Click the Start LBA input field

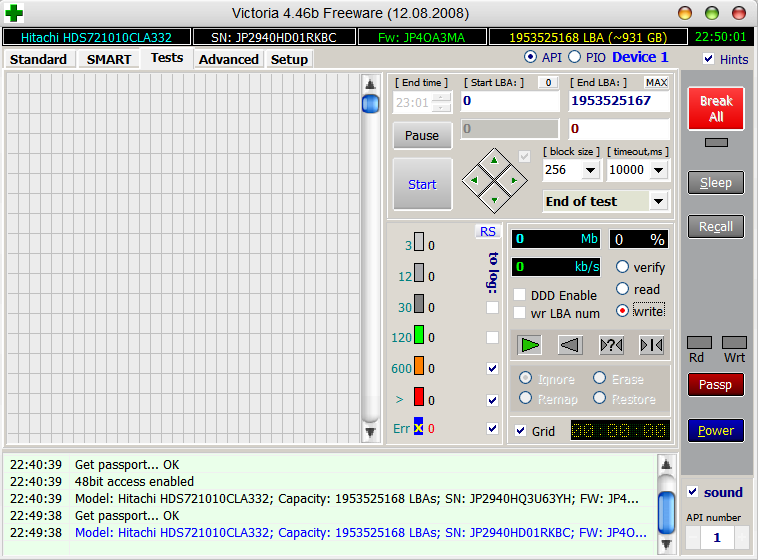point(509,101)
